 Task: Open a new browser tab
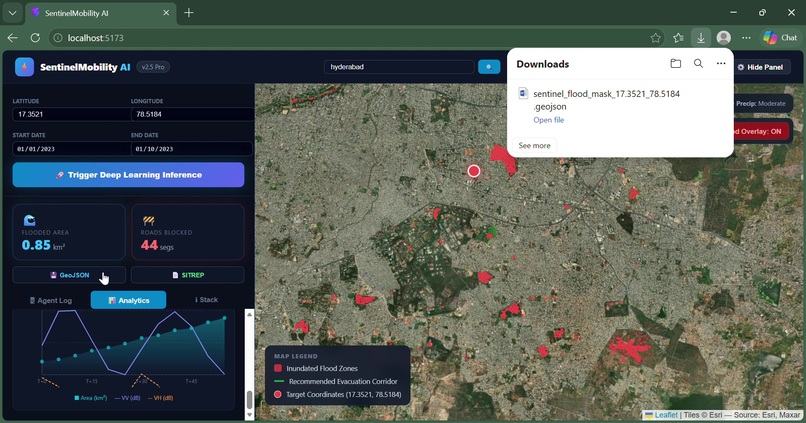tap(189, 13)
